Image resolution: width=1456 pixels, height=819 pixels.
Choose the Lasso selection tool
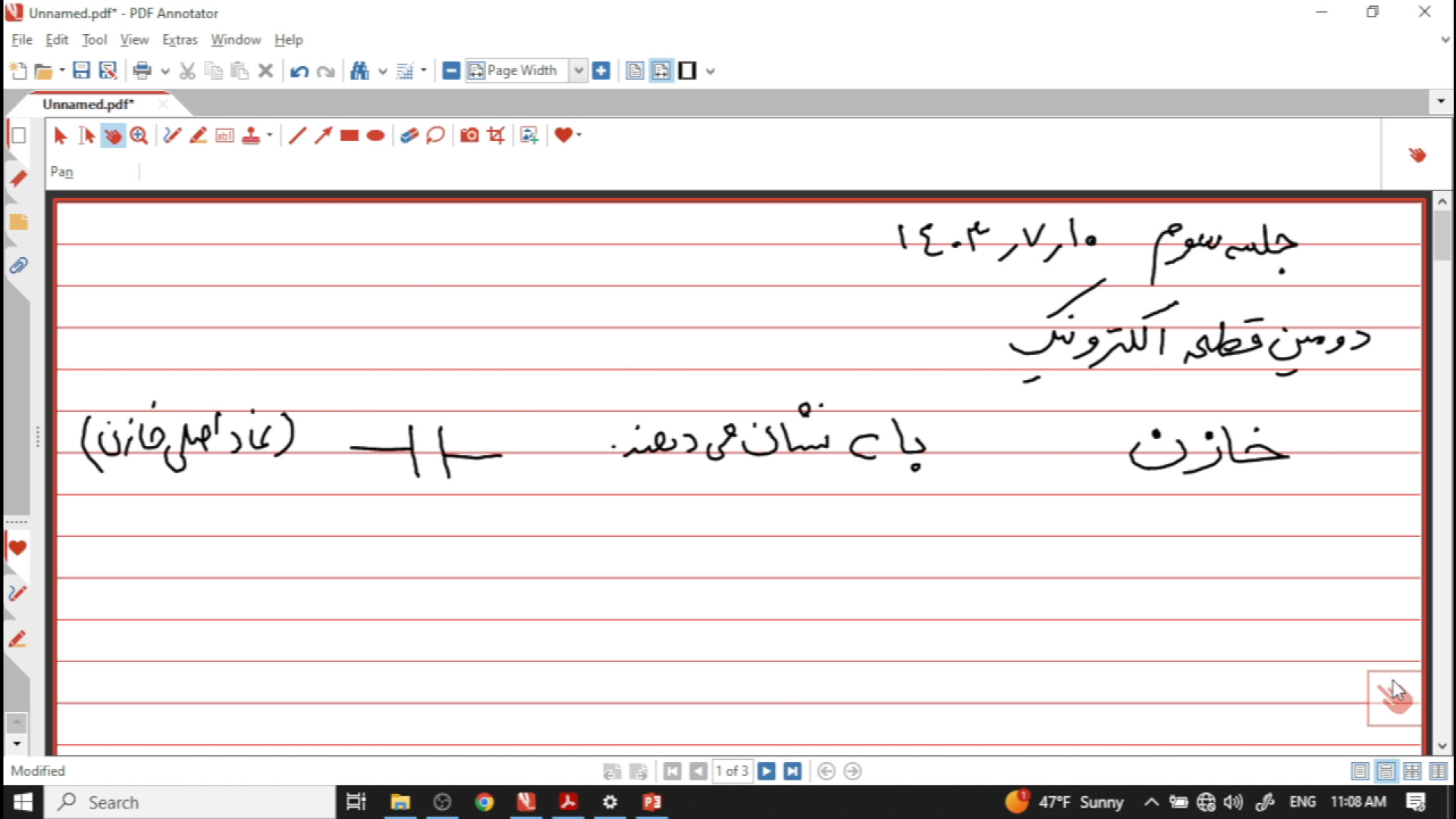(435, 136)
